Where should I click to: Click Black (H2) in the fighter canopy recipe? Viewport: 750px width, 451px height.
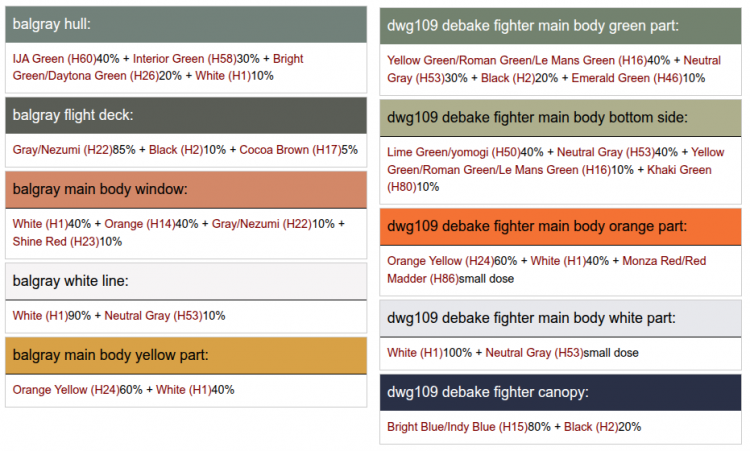pyautogui.click(x=592, y=427)
